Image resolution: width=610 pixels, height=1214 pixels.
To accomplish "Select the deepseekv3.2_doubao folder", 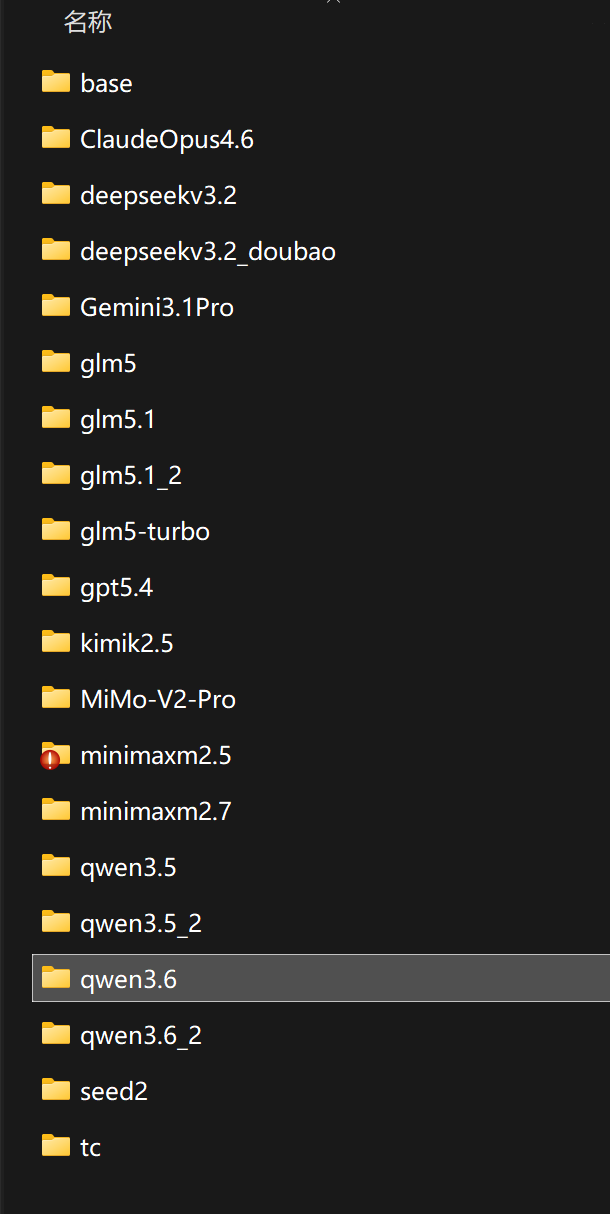I will click(x=321, y=251).
